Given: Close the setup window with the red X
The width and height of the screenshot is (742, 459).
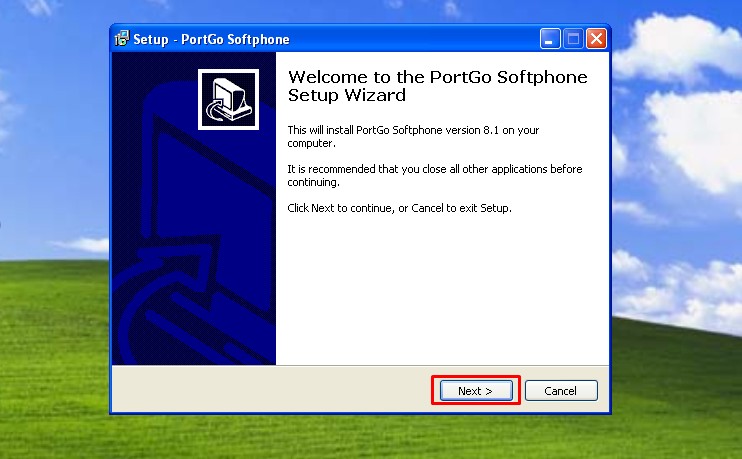Looking at the screenshot, I should point(596,39).
